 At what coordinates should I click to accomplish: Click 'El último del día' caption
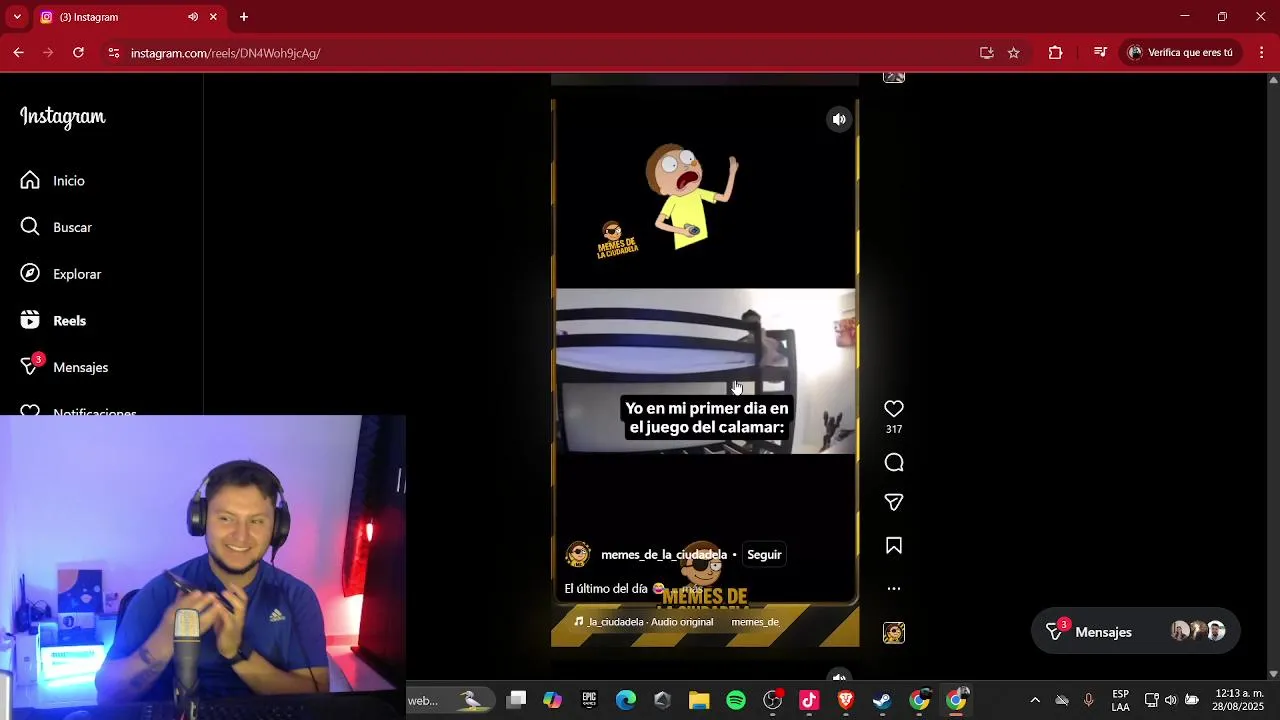[x=606, y=589]
